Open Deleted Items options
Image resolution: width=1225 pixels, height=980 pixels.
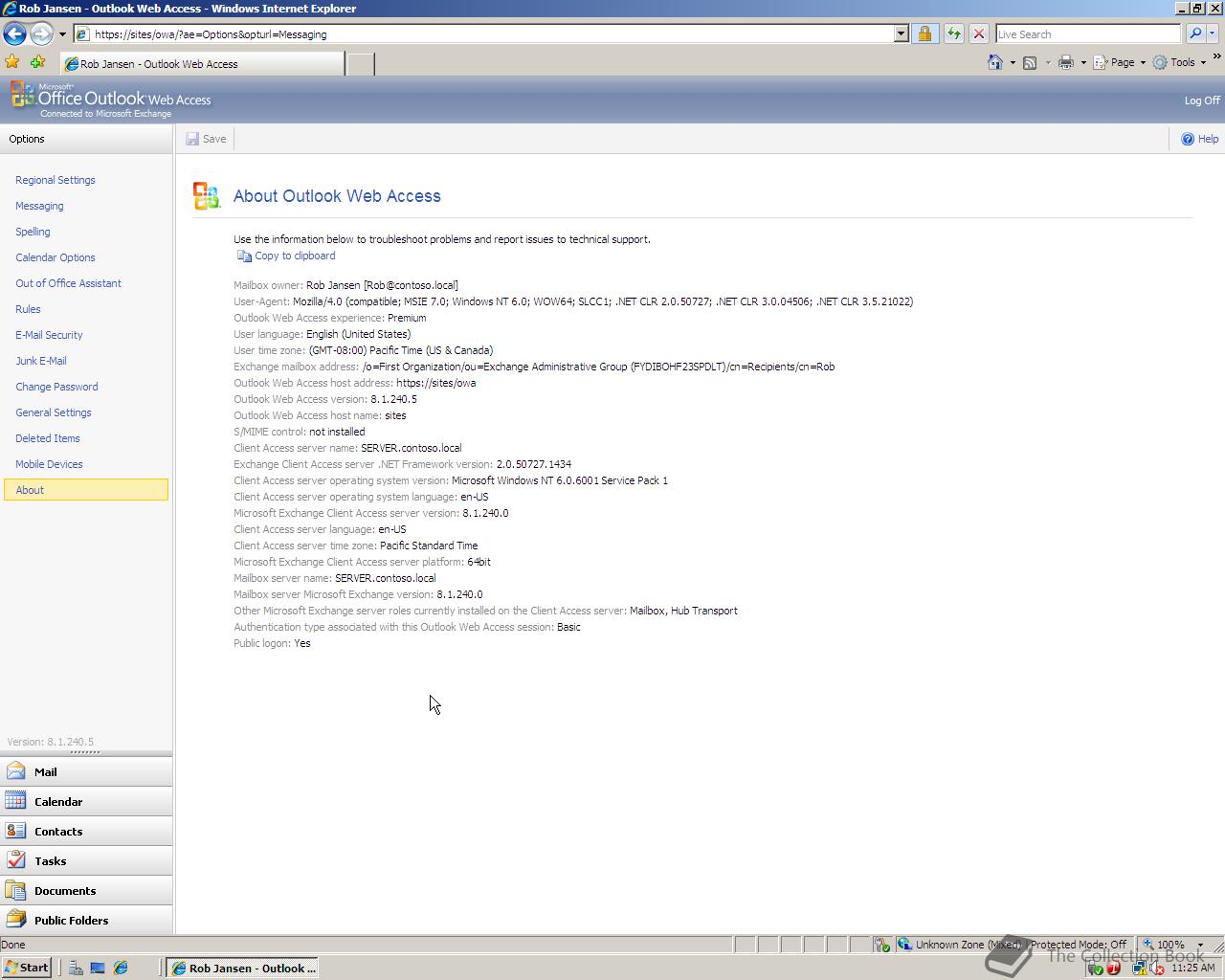47,438
